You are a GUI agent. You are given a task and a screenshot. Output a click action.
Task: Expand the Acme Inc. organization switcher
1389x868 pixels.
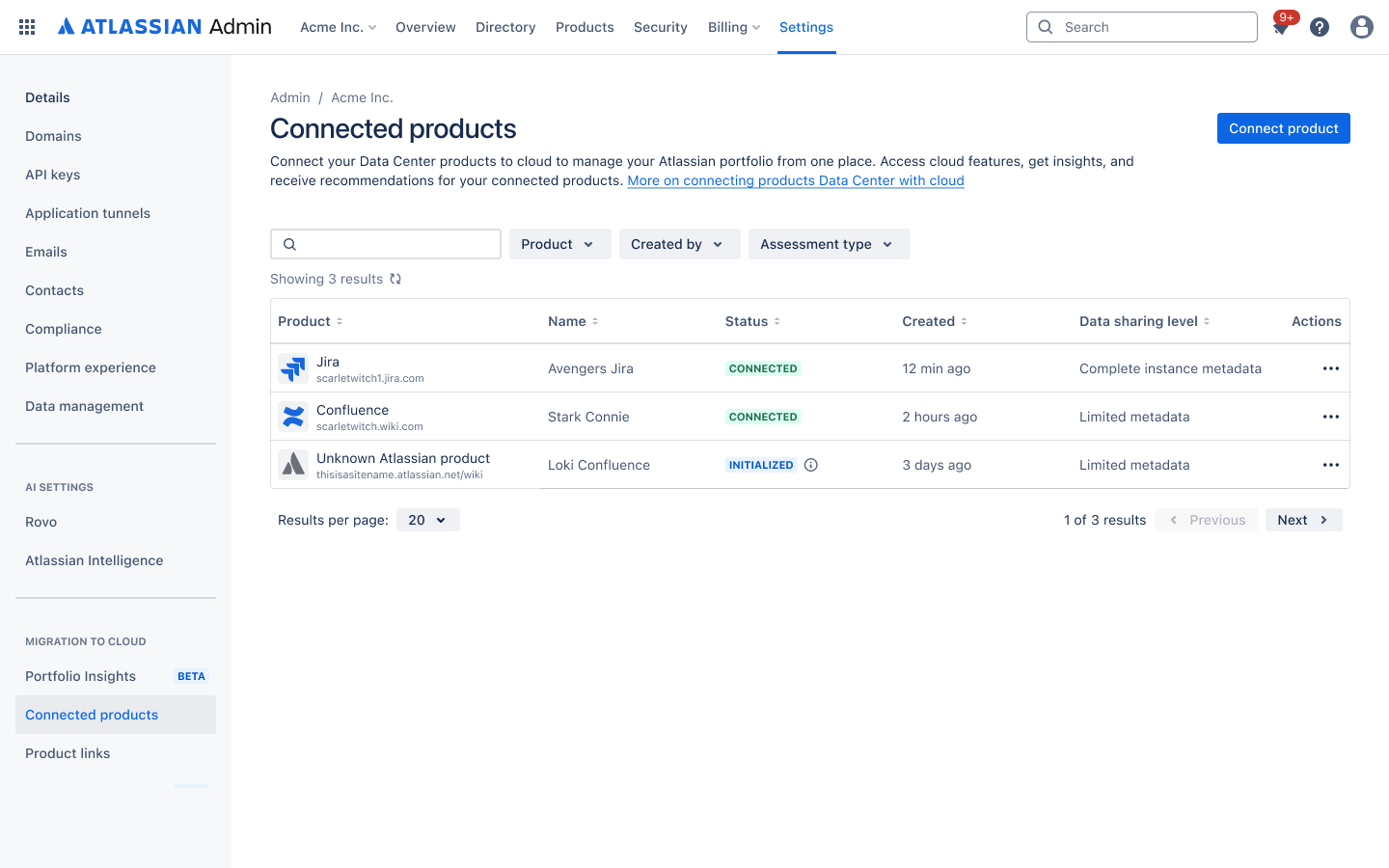pyautogui.click(x=338, y=27)
